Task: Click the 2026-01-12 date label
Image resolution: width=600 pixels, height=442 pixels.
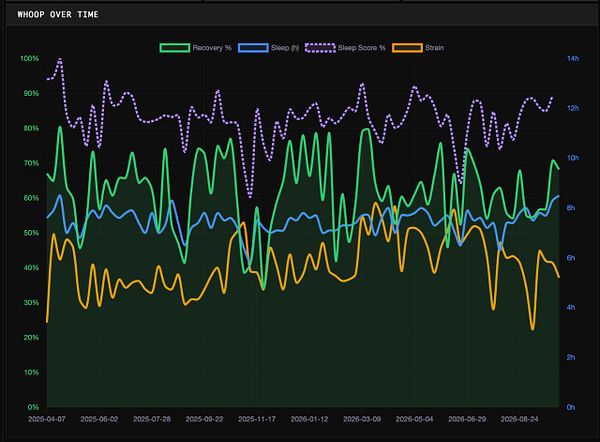Action: (309, 419)
